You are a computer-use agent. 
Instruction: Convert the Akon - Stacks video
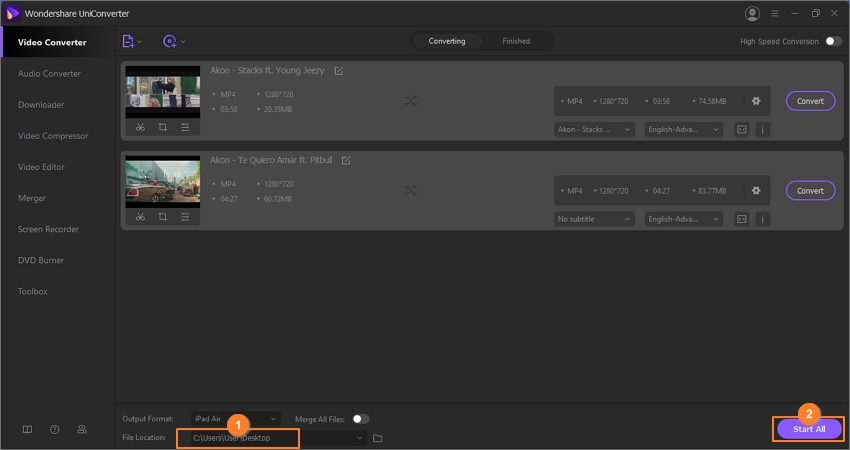point(810,101)
